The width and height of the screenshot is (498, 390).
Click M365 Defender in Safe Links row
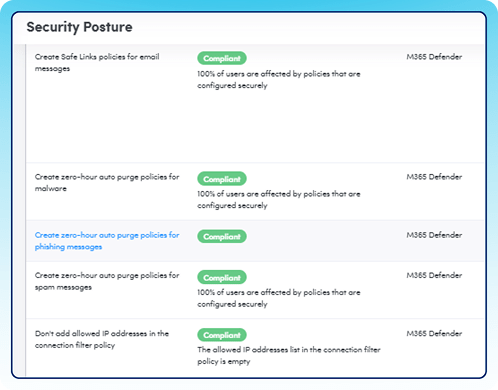pos(434,57)
